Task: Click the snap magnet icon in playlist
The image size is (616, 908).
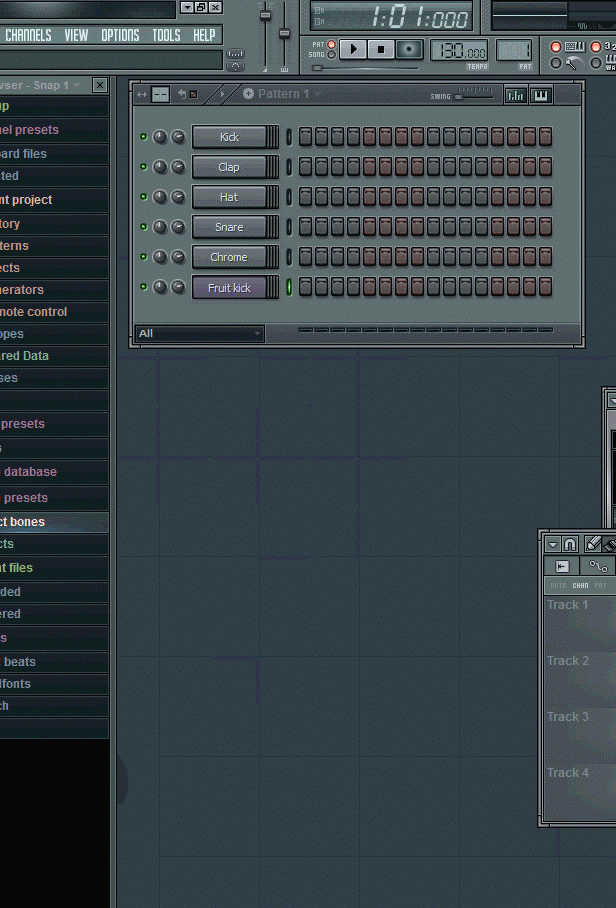Action: click(570, 544)
